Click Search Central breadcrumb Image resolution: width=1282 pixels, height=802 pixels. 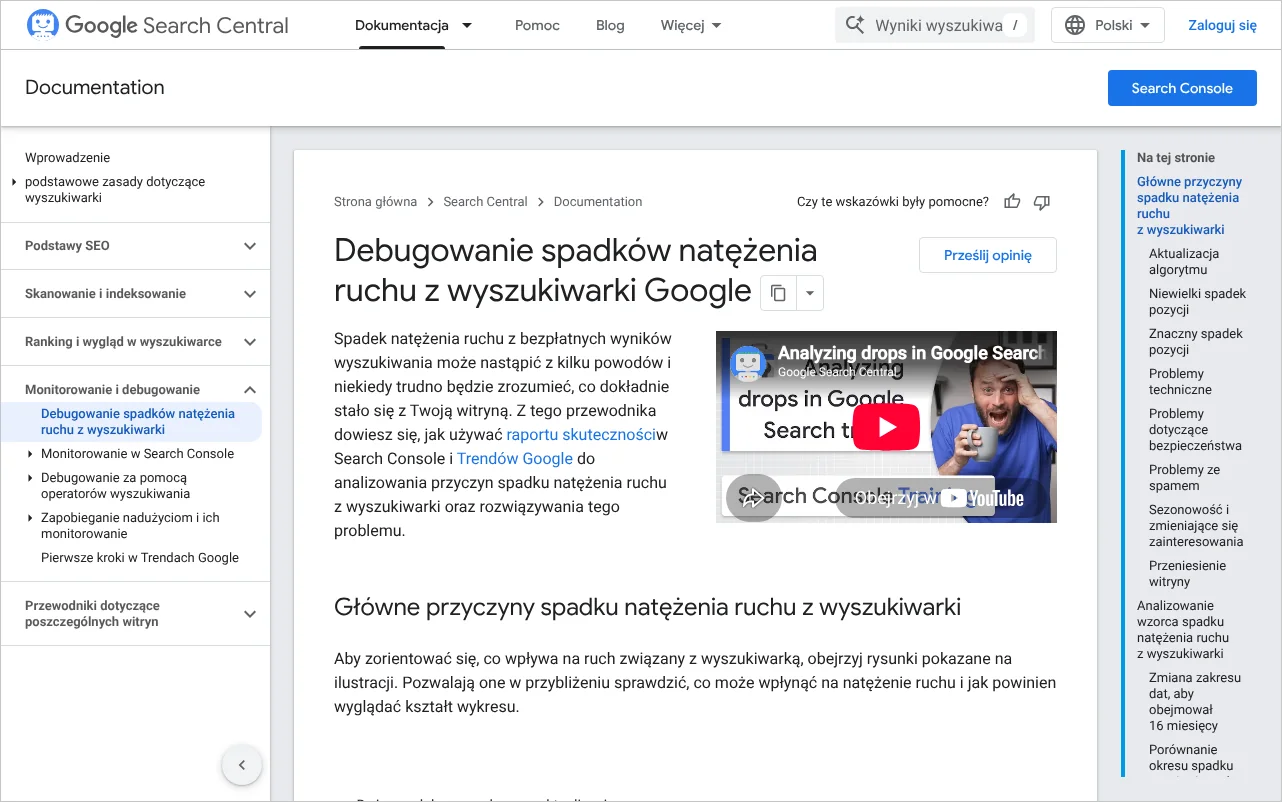(x=485, y=202)
